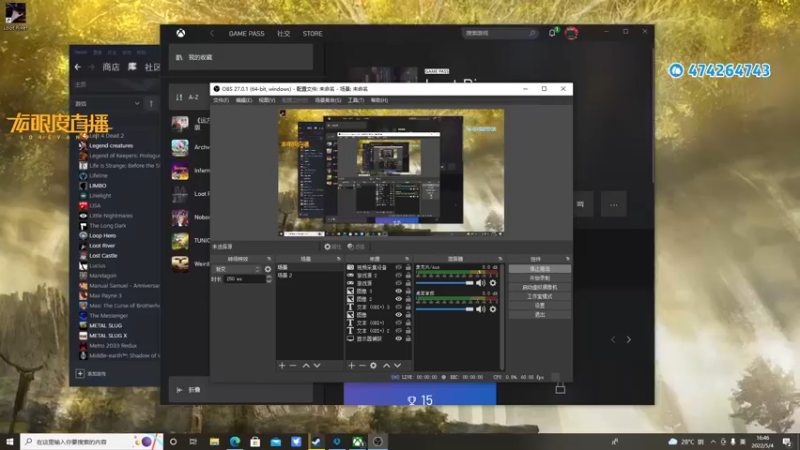The image size is (800, 450).
Task: Open OBS 文件(F) menu
Action: (x=221, y=101)
